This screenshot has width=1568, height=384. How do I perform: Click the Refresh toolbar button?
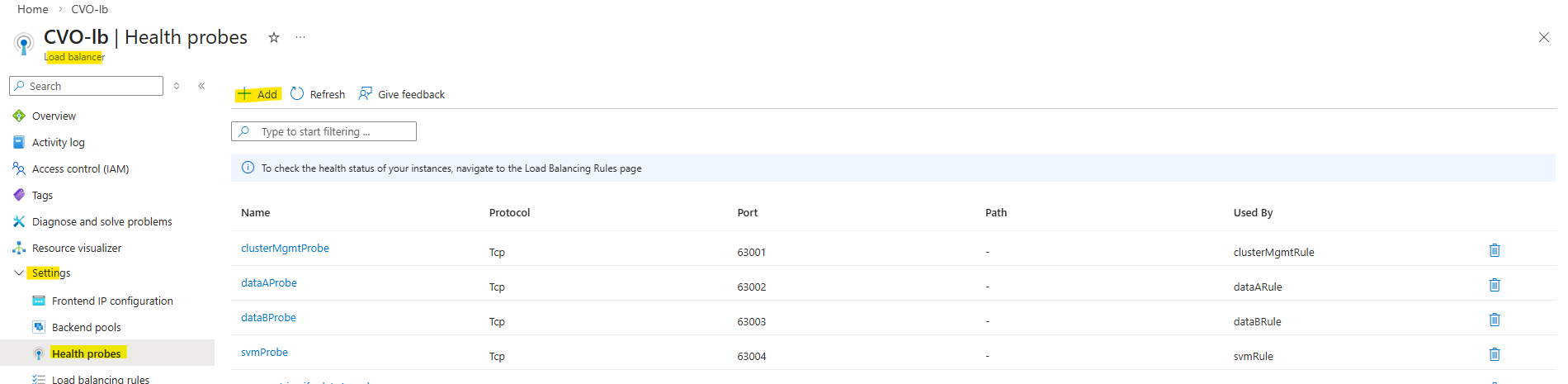coord(318,94)
